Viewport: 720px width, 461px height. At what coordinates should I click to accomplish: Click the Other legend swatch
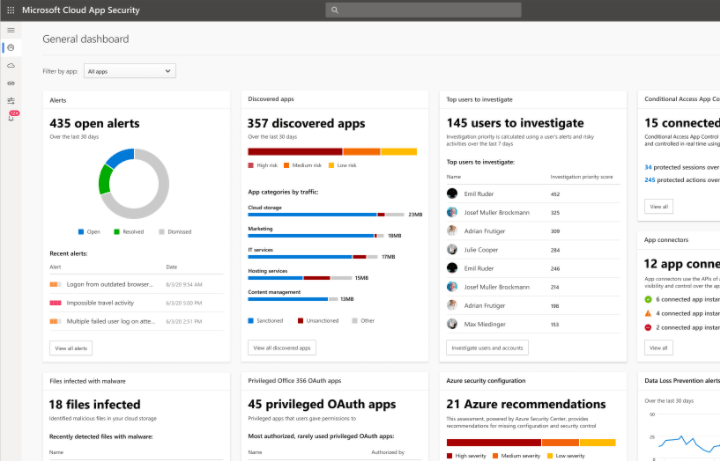(x=354, y=320)
